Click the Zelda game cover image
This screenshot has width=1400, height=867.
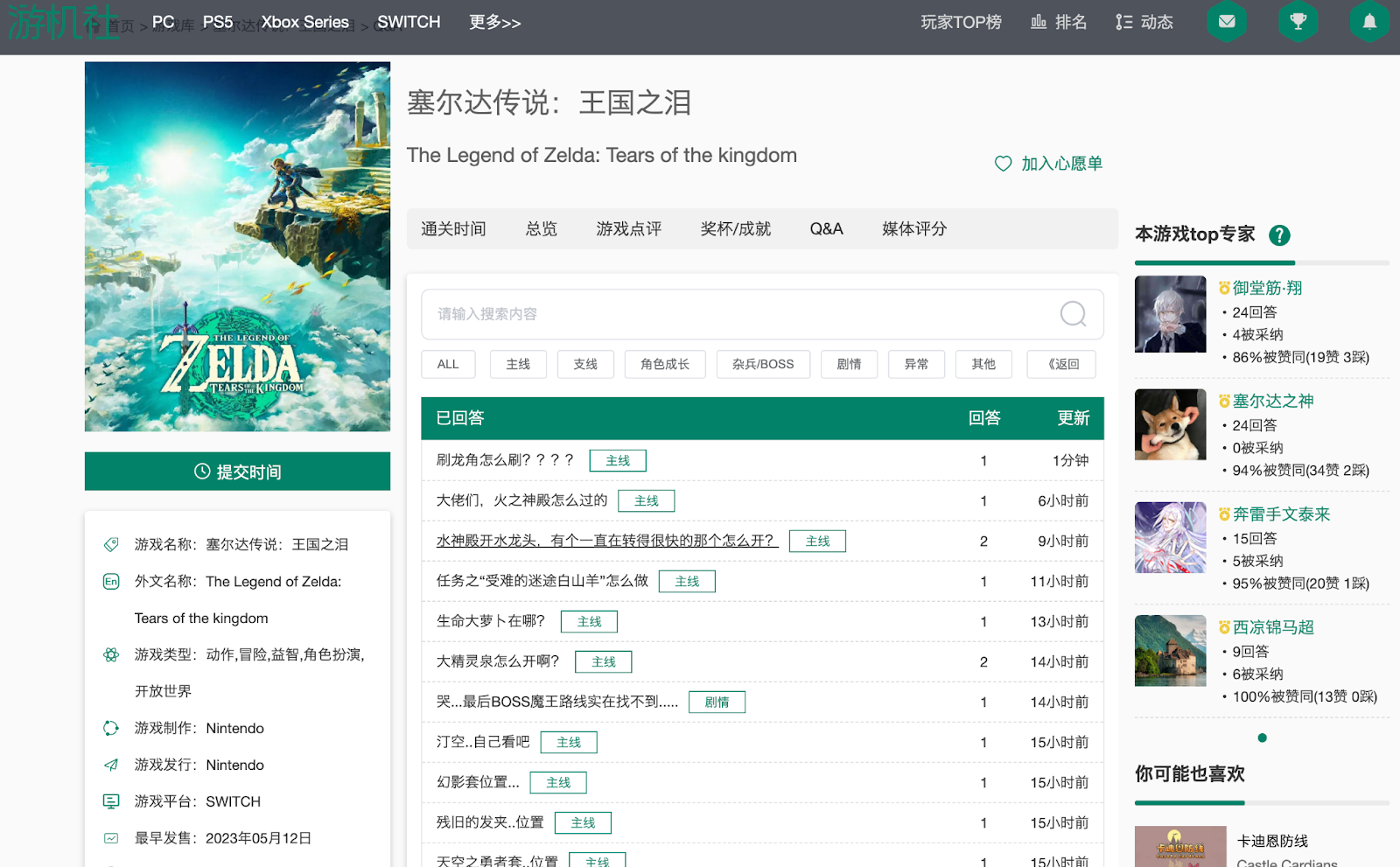237,247
